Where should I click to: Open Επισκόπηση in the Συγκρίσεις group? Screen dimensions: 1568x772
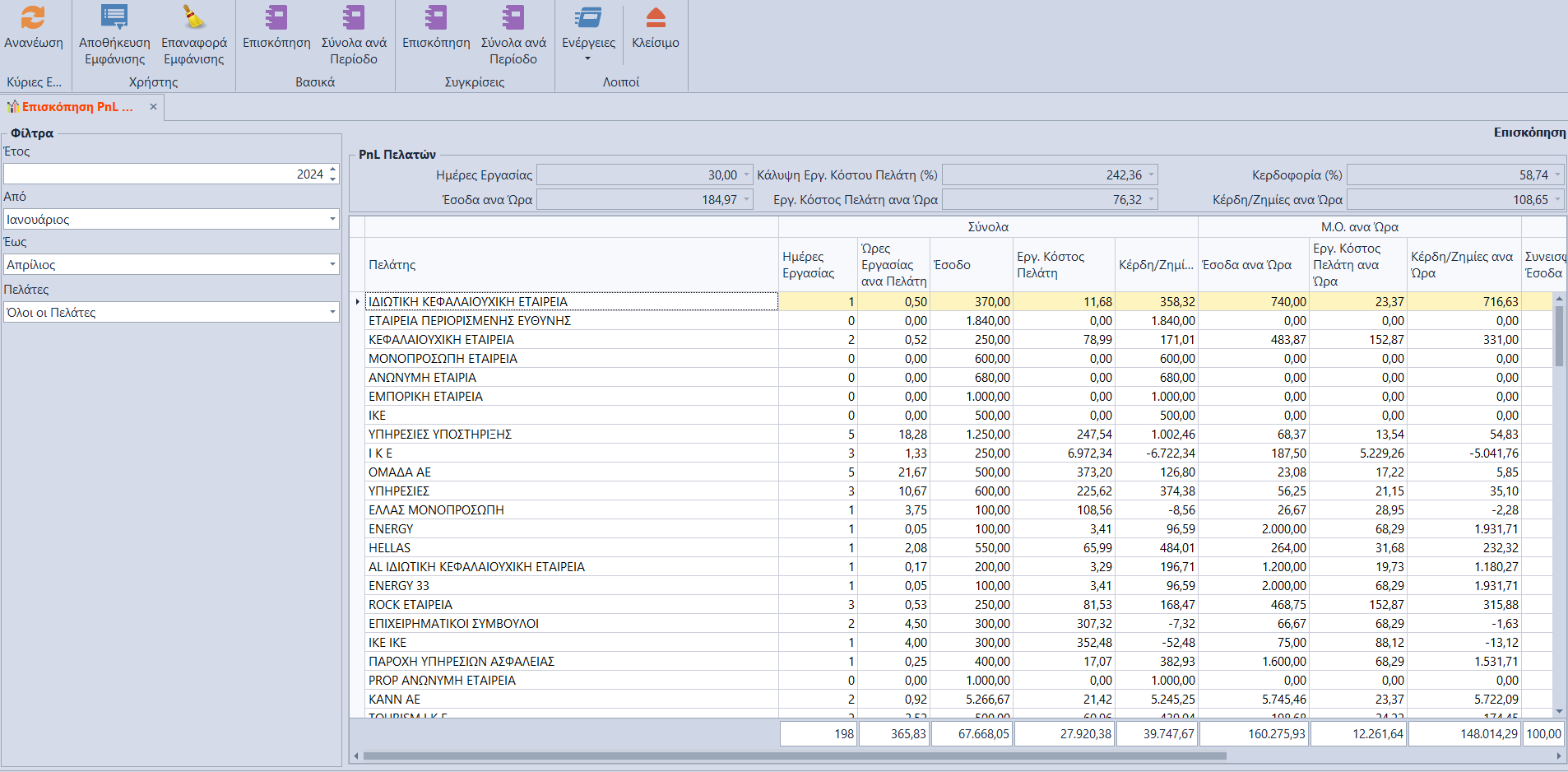pyautogui.click(x=436, y=18)
